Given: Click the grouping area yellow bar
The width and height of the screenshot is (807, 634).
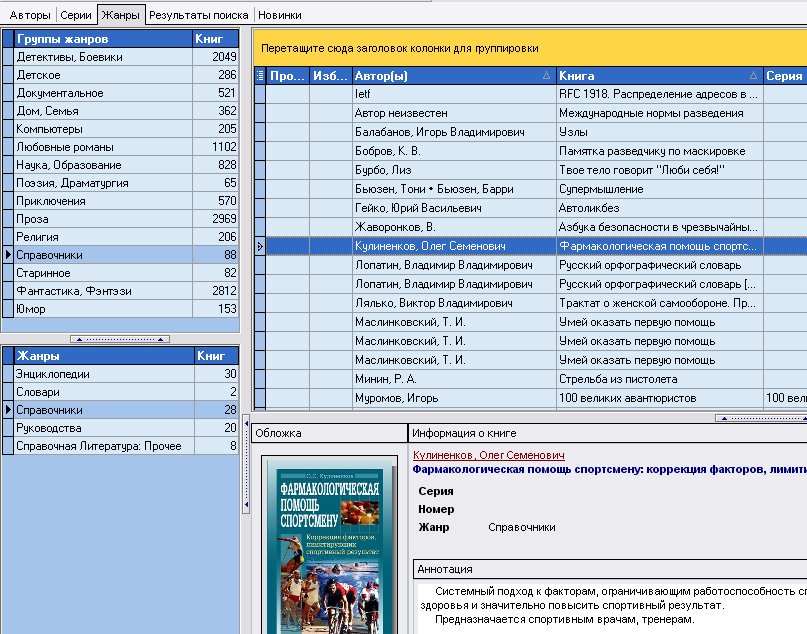Looking at the screenshot, I should click(x=530, y=48).
